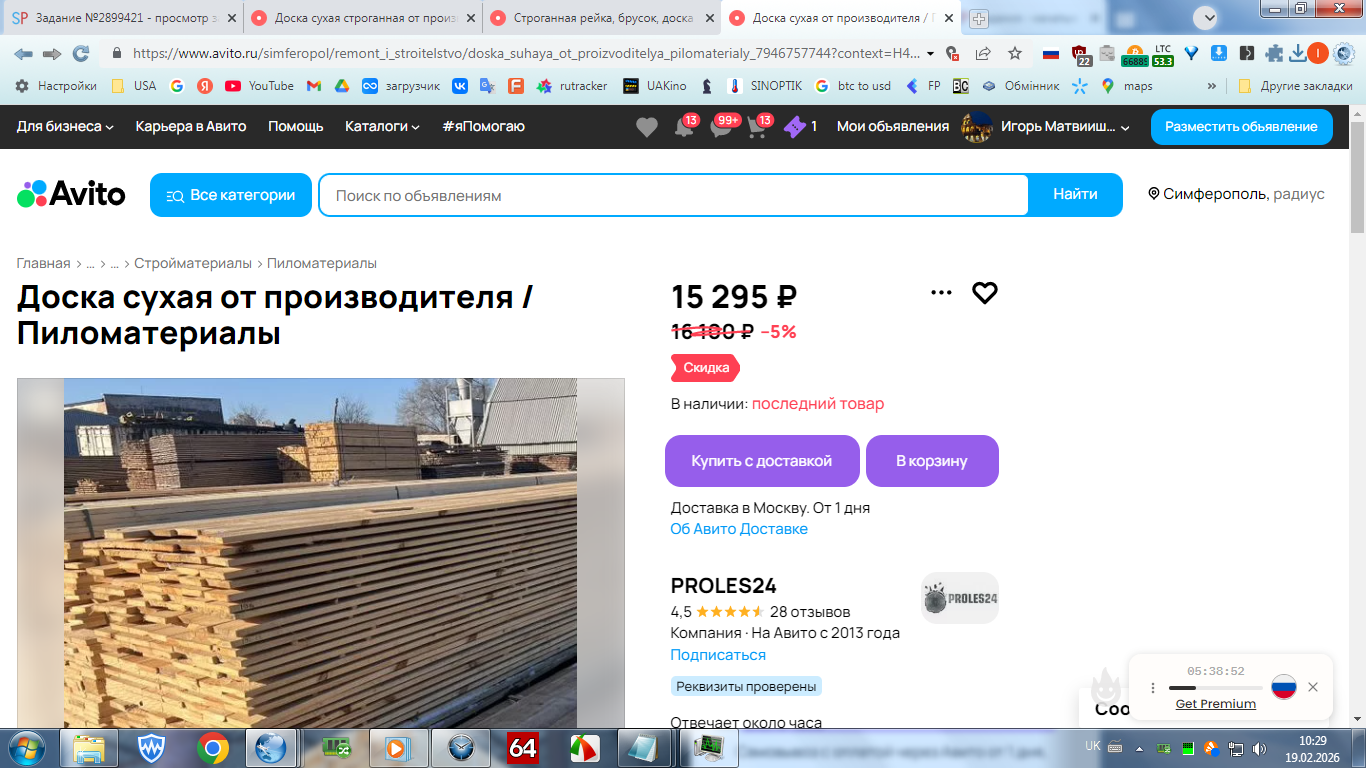
Task: Open Другие закладки bookmarks folder
Action: tap(1295, 86)
